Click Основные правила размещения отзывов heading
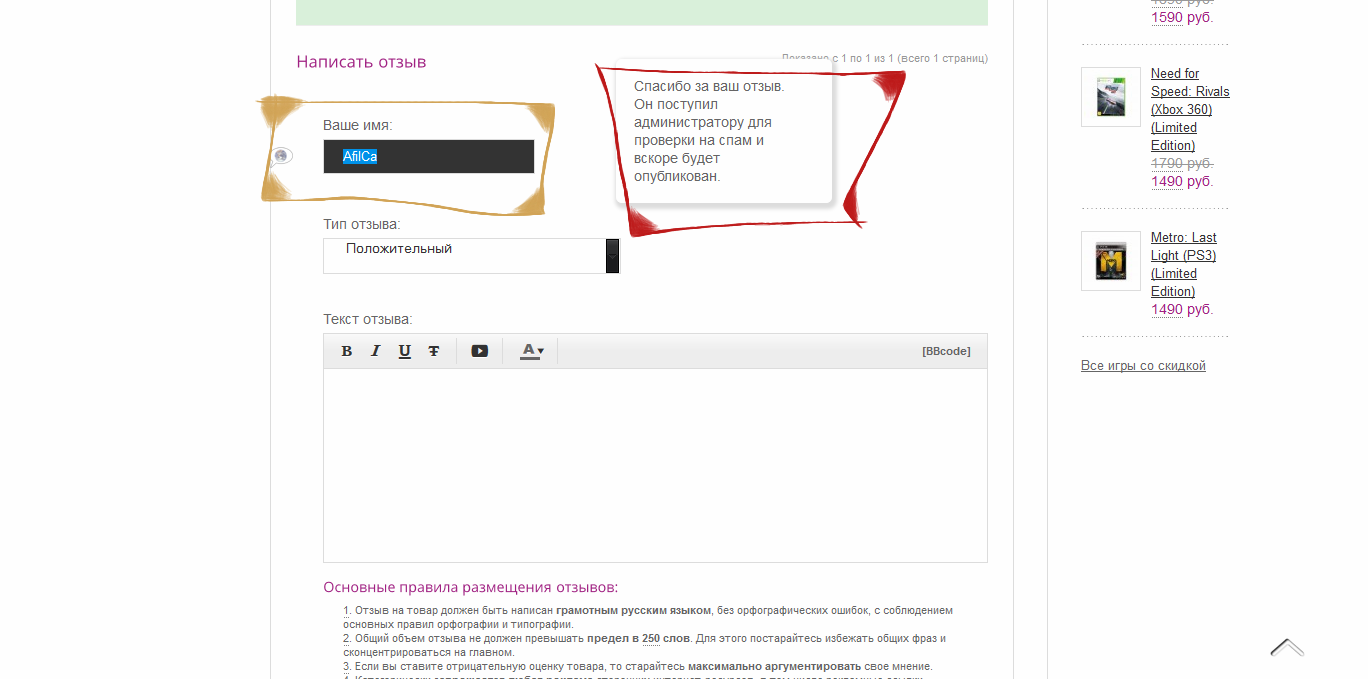 471,587
